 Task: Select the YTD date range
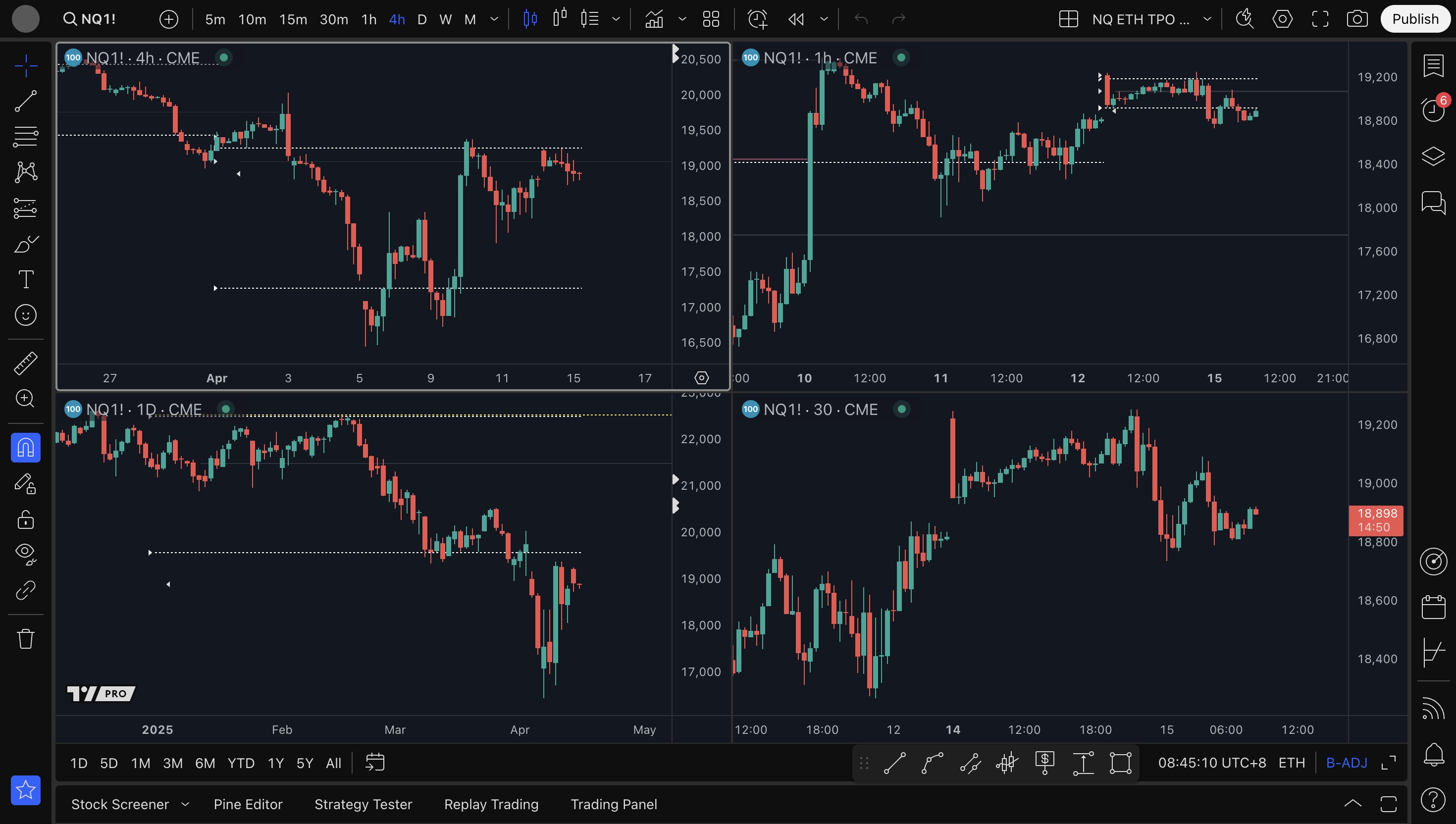point(241,763)
